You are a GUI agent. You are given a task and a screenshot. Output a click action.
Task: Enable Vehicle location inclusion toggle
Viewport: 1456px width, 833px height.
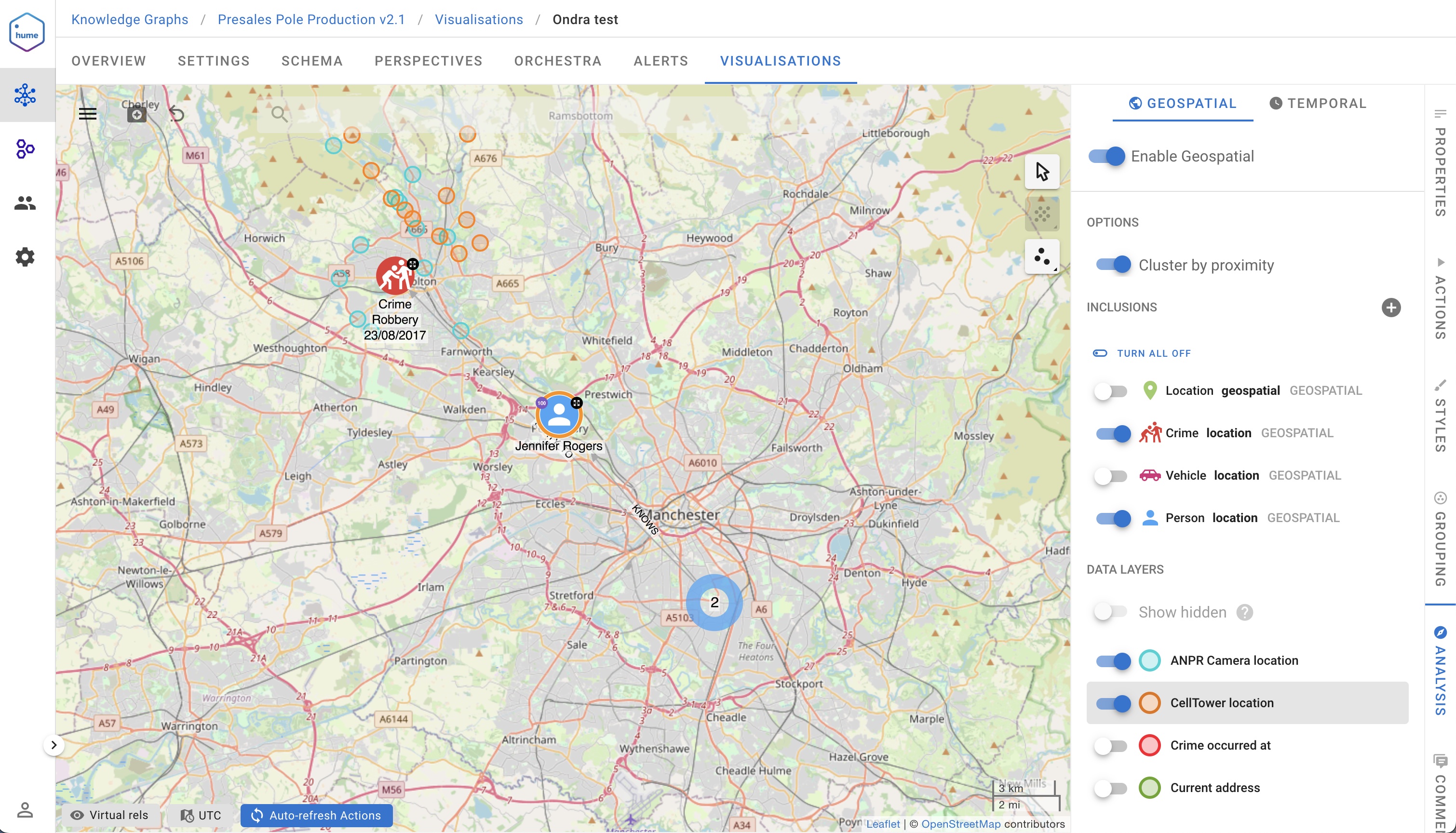1110,475
